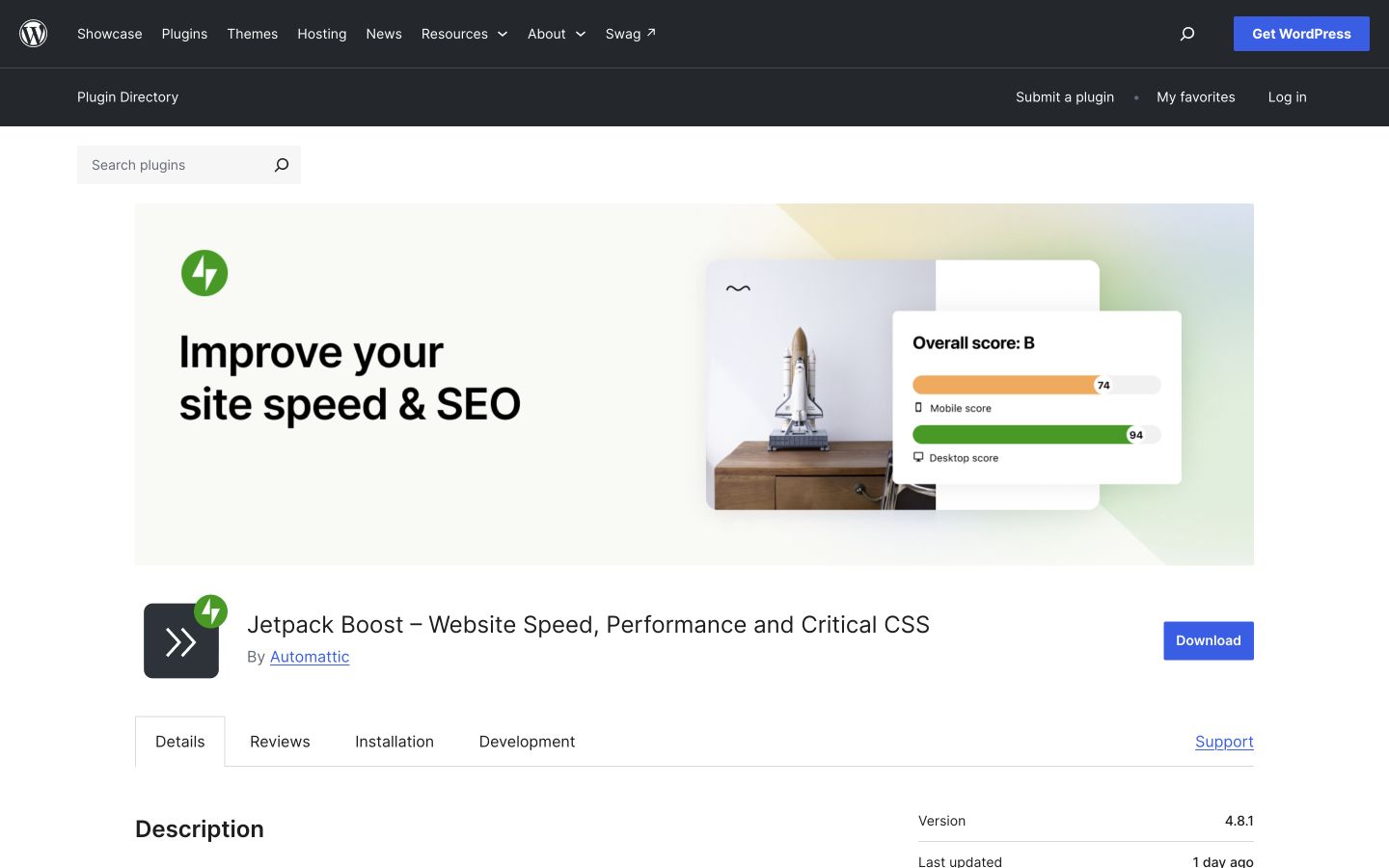Go to Showcase in top navigation

(x=110, y=34)
